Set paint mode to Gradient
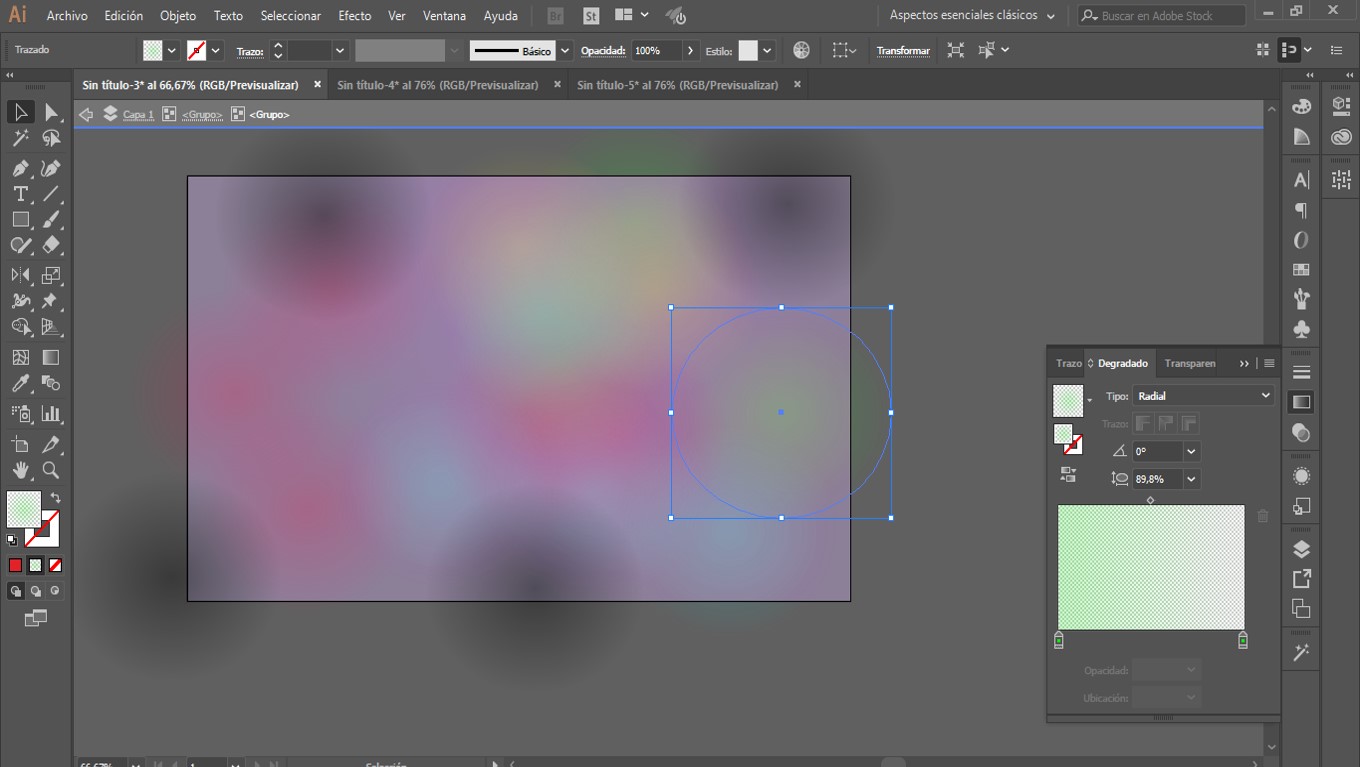Viewport: 1360px width, 767px height. pos(35,565)
